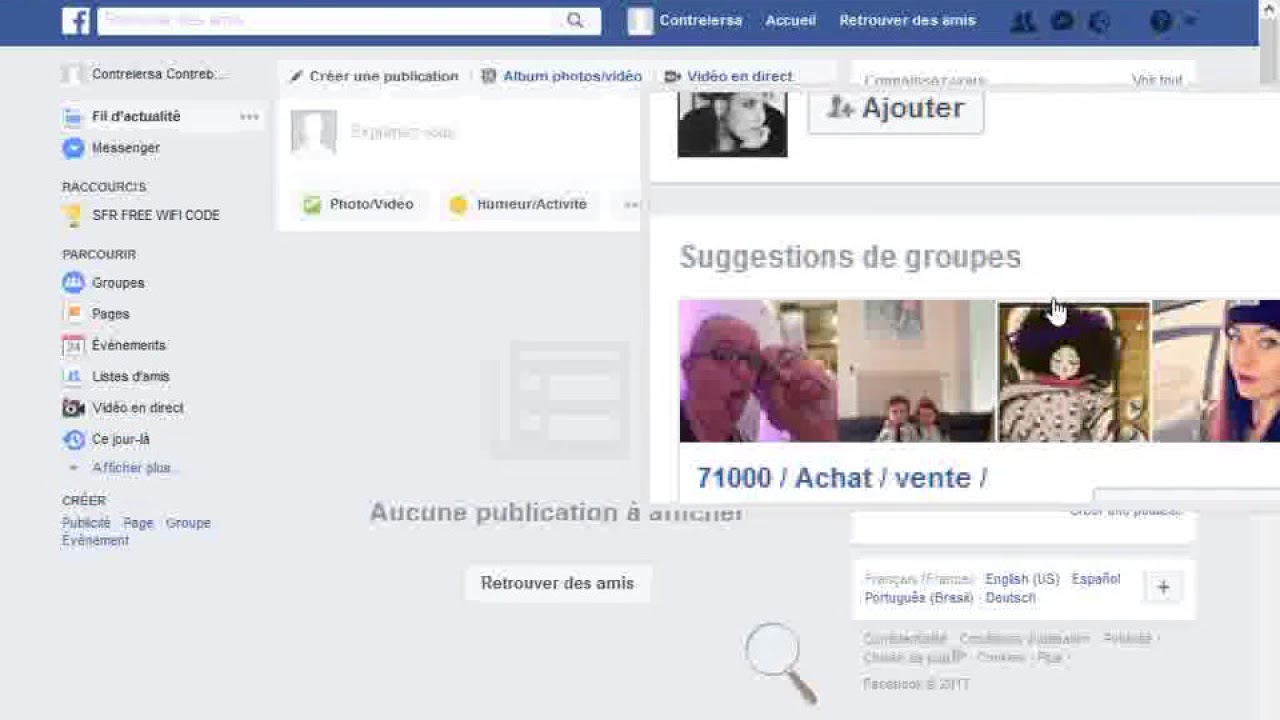Click the Retrouver des amis button
The image size is (1280, 720).
[x=557, y=583]
